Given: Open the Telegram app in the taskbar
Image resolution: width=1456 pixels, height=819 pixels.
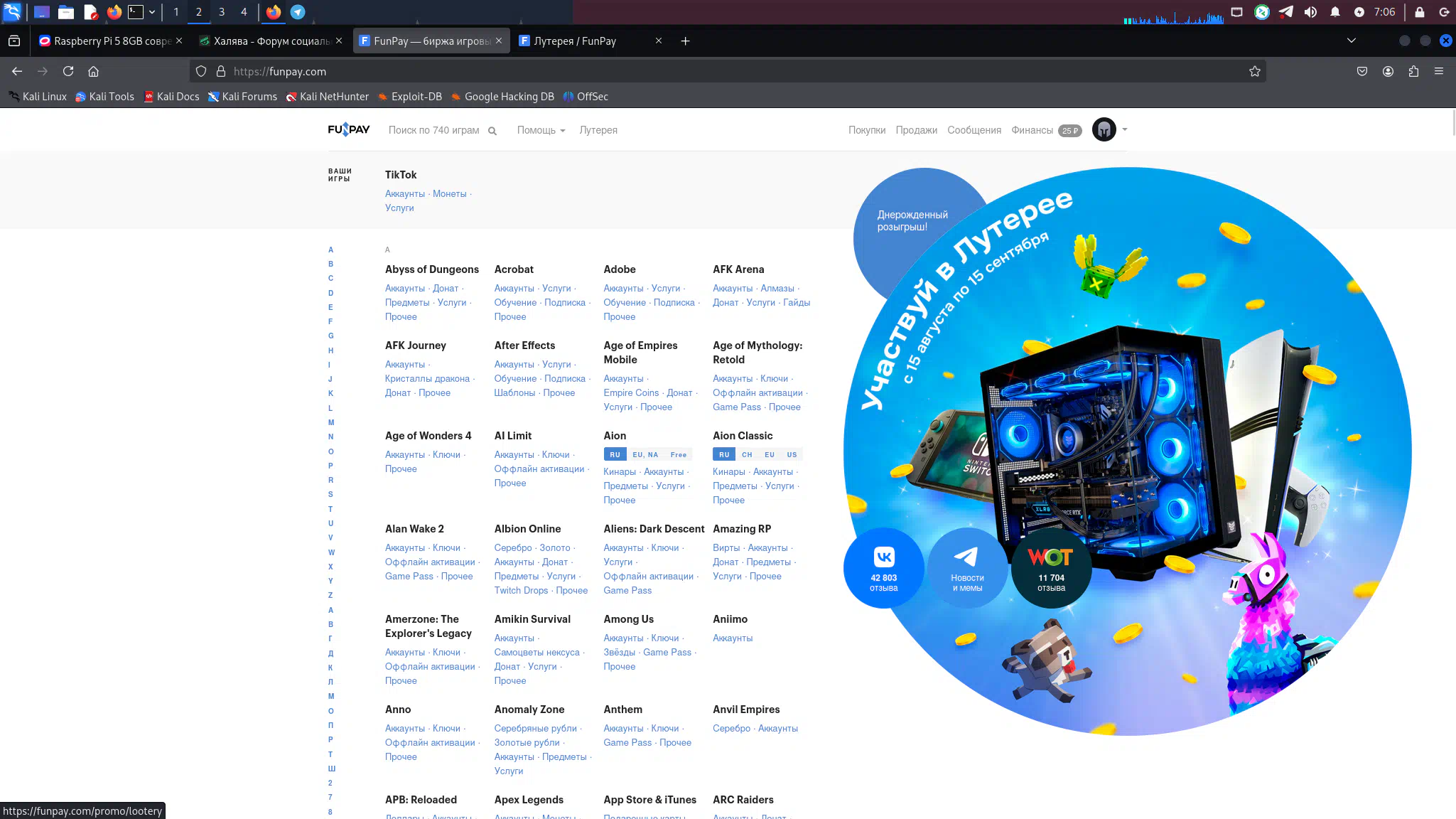Looking at the screenshot, I should pos(298,12).
